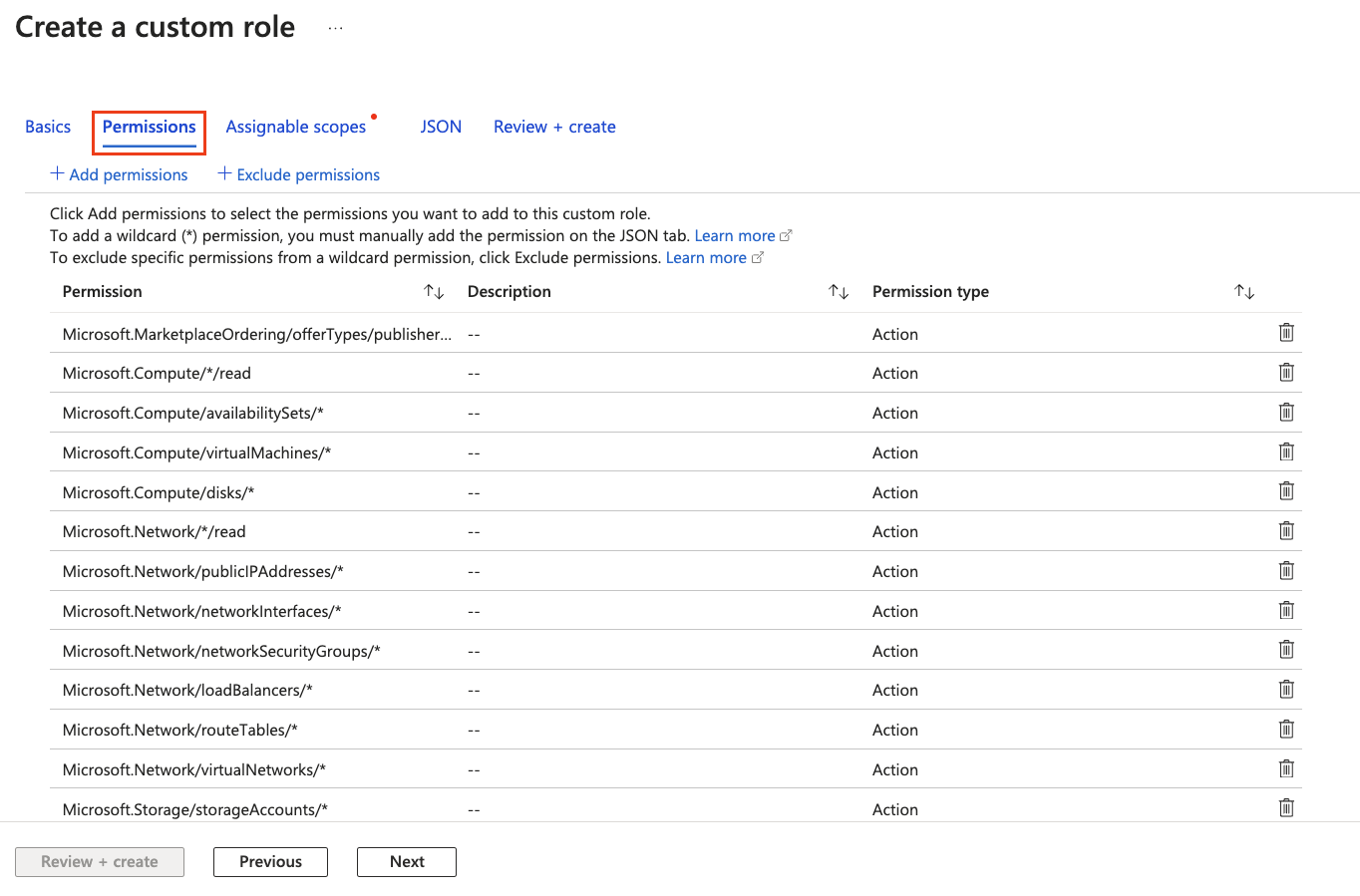Sort table by Description column

point(839,292)
